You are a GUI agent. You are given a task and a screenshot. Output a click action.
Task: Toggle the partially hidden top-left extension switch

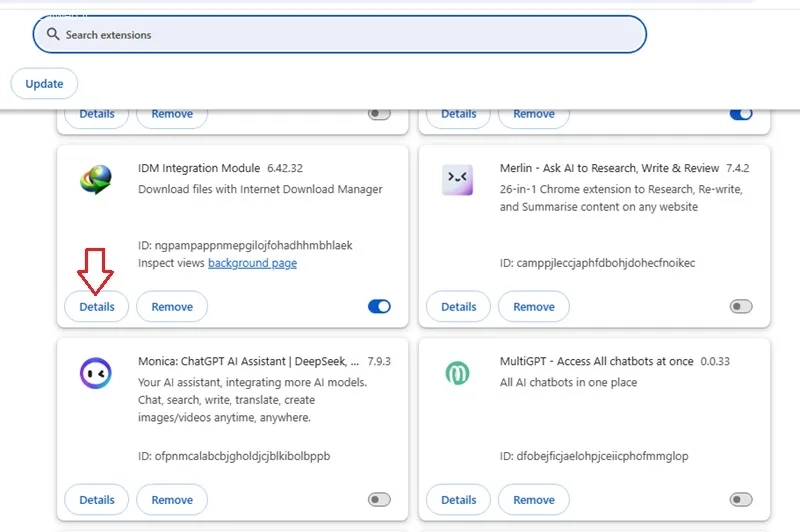379,114
